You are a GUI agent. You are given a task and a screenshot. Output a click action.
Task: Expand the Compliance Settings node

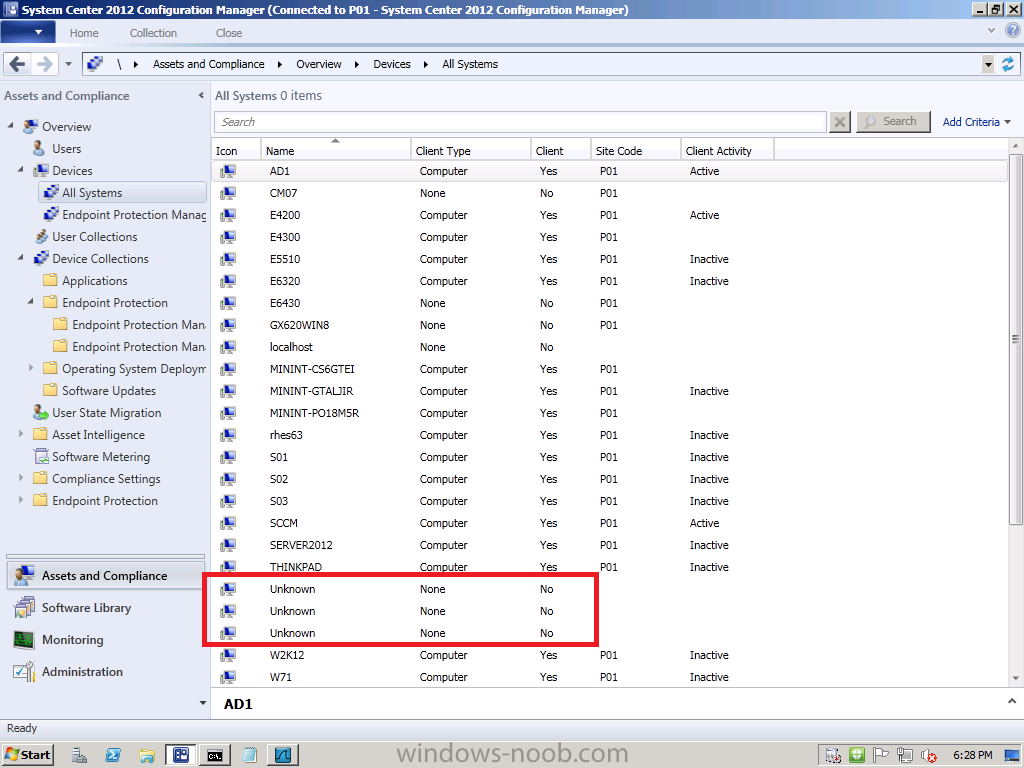click(x=21, y=477)
